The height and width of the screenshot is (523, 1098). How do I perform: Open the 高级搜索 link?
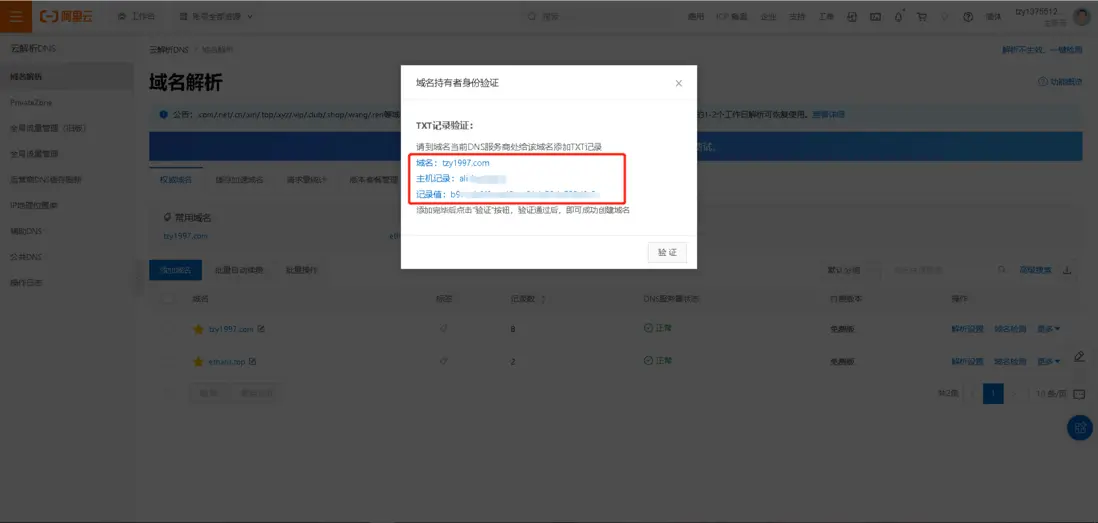[1035, 270]
